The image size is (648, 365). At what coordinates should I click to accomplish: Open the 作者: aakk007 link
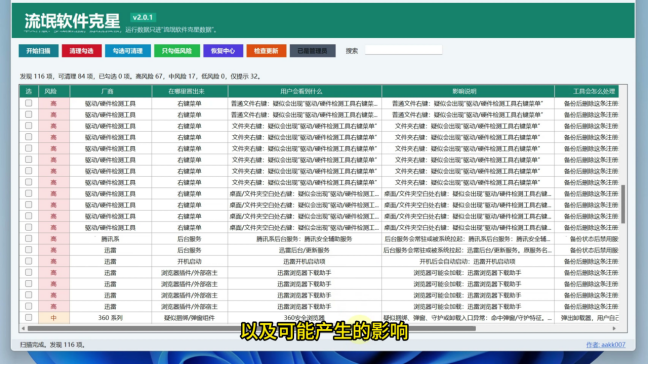pos(605,344)
